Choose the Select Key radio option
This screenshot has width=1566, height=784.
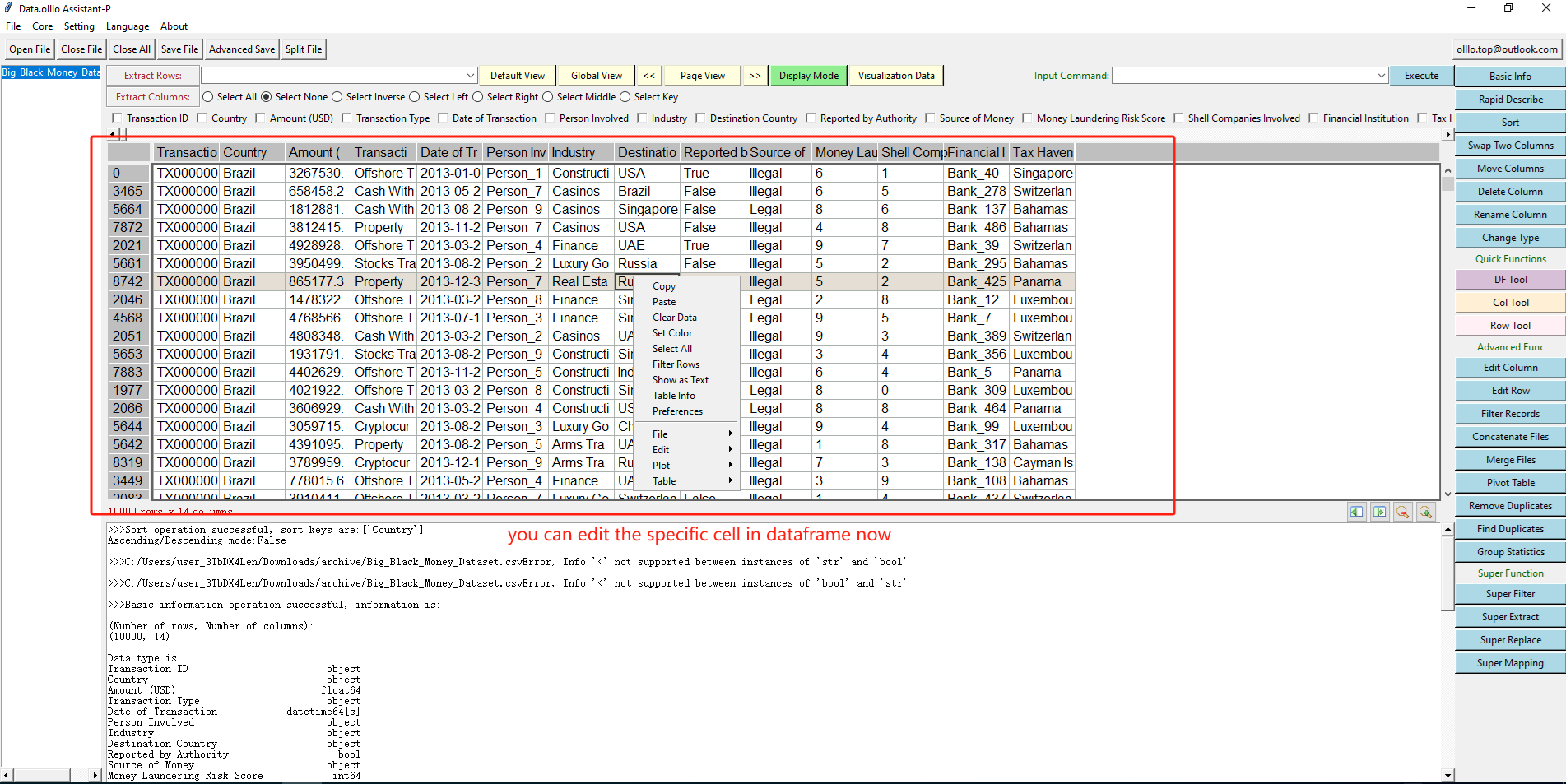[x=625, y=97]
